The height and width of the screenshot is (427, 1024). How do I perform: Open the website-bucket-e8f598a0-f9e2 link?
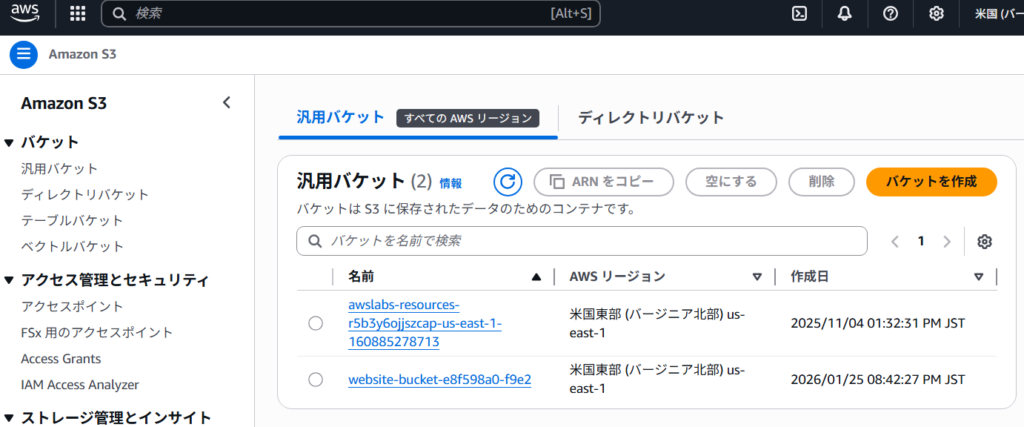(x=439, y=379)
